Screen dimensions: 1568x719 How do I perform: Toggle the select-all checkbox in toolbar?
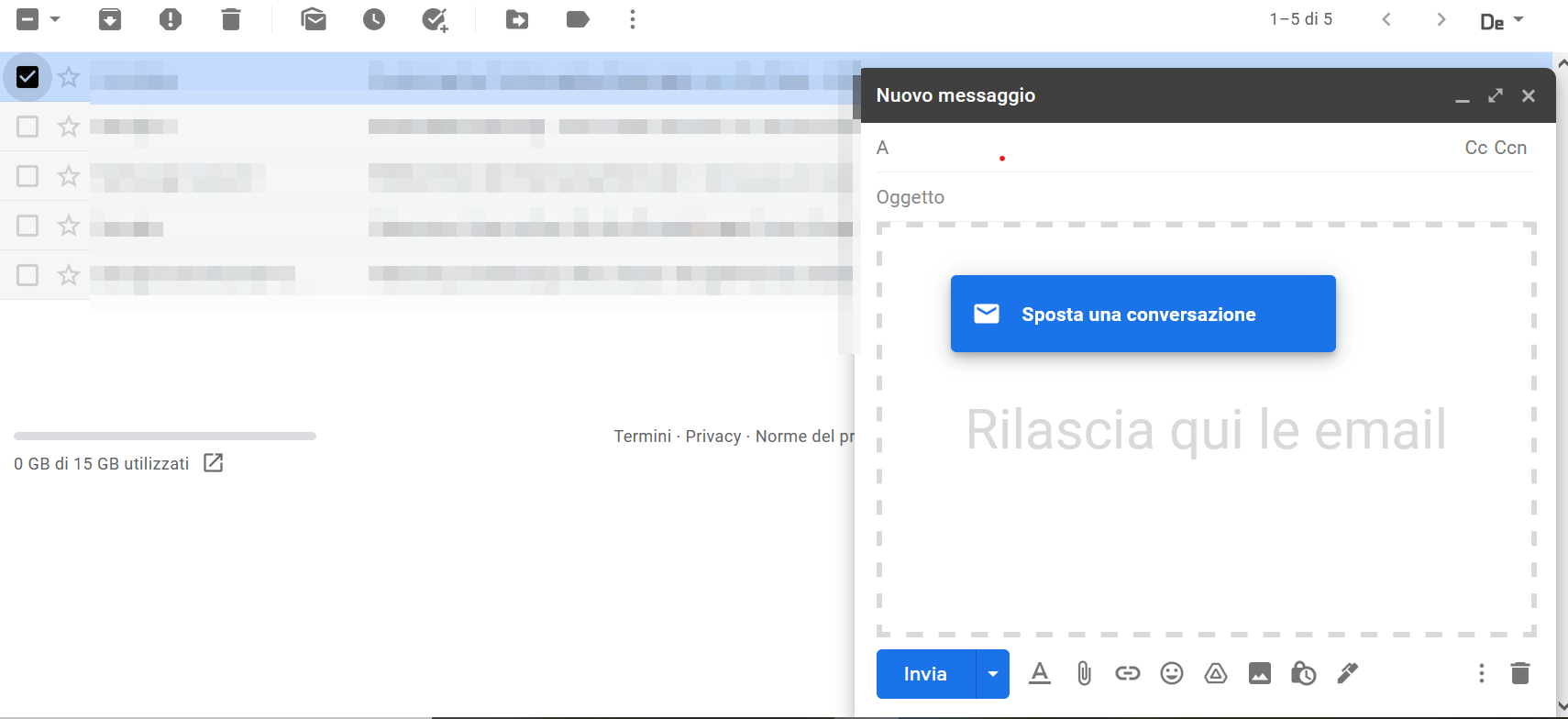point(28,19)
